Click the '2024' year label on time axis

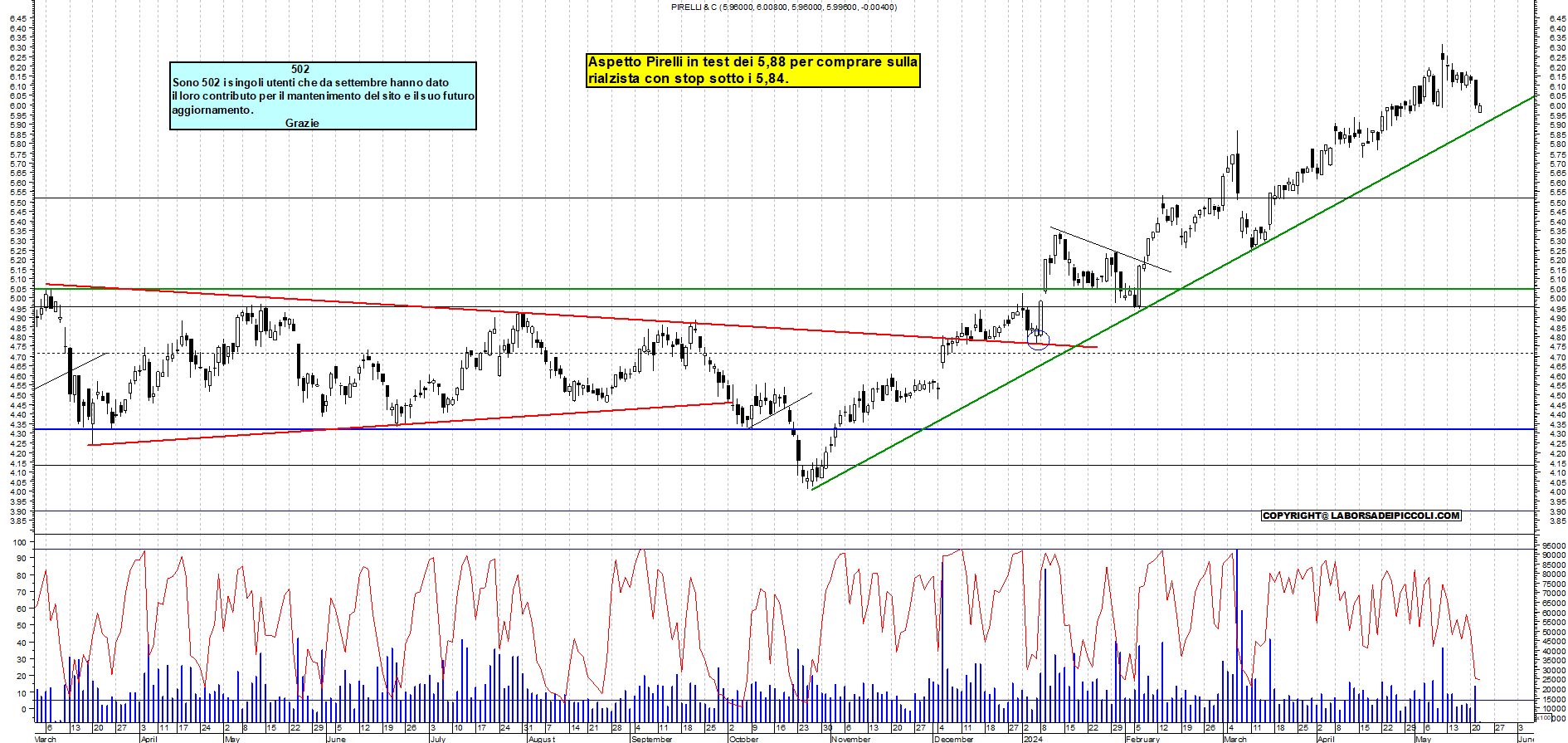tap(1033, 739)
